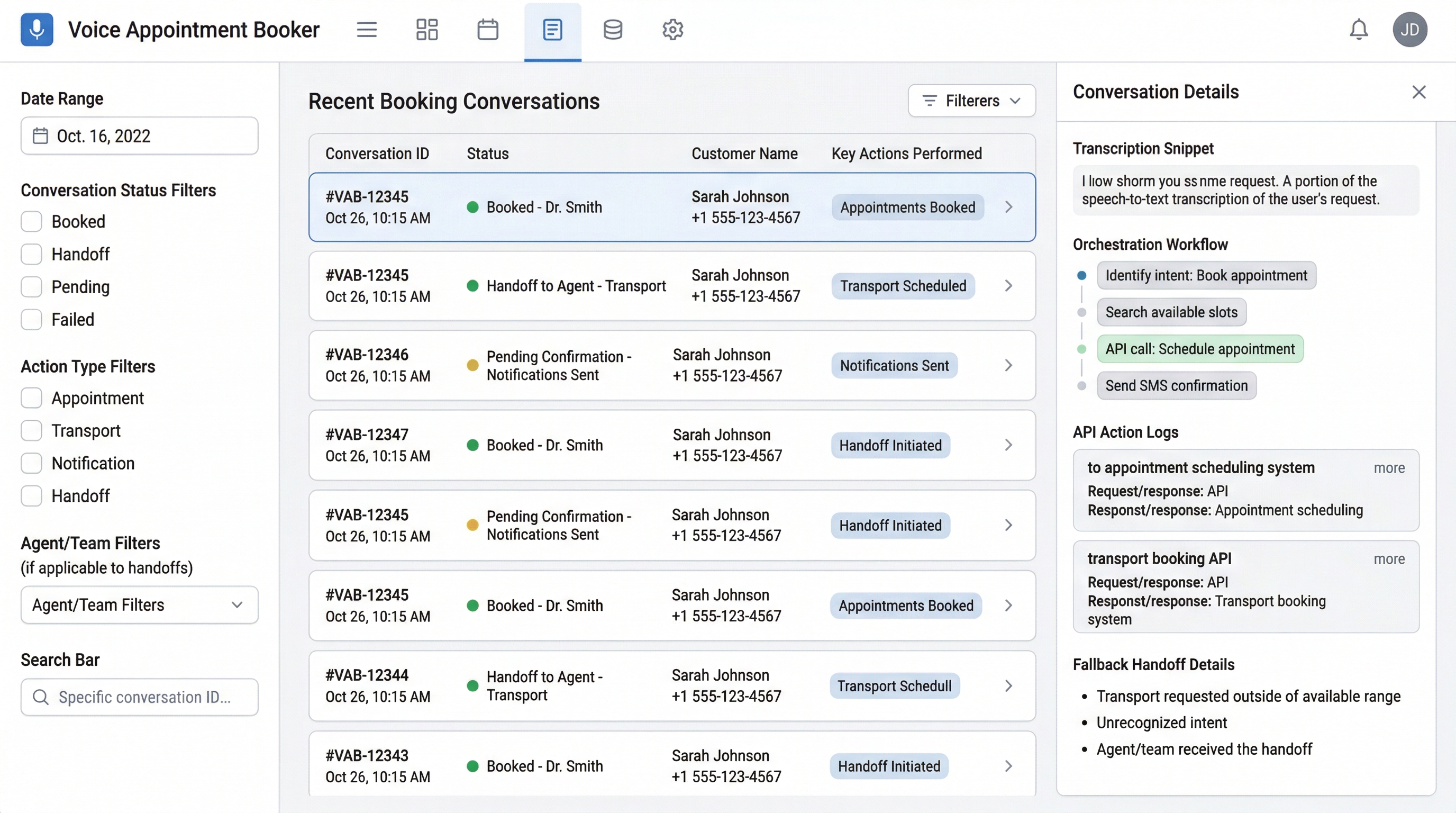Expand the #VAB-12346 row chevron
Viewport: 1456px width, 813px height.
(1008, 365)
